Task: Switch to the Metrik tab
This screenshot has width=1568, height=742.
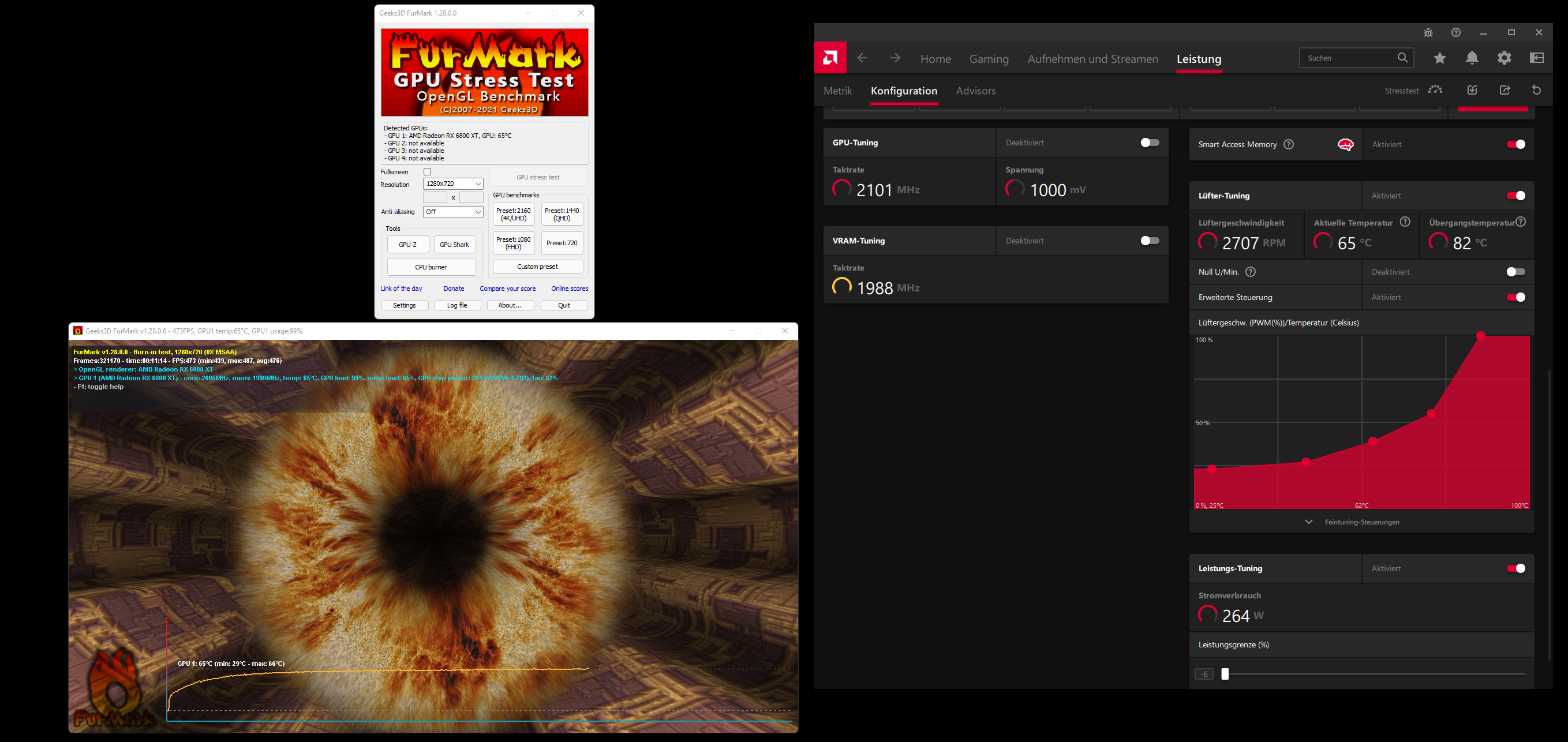Action: [837, 91]
